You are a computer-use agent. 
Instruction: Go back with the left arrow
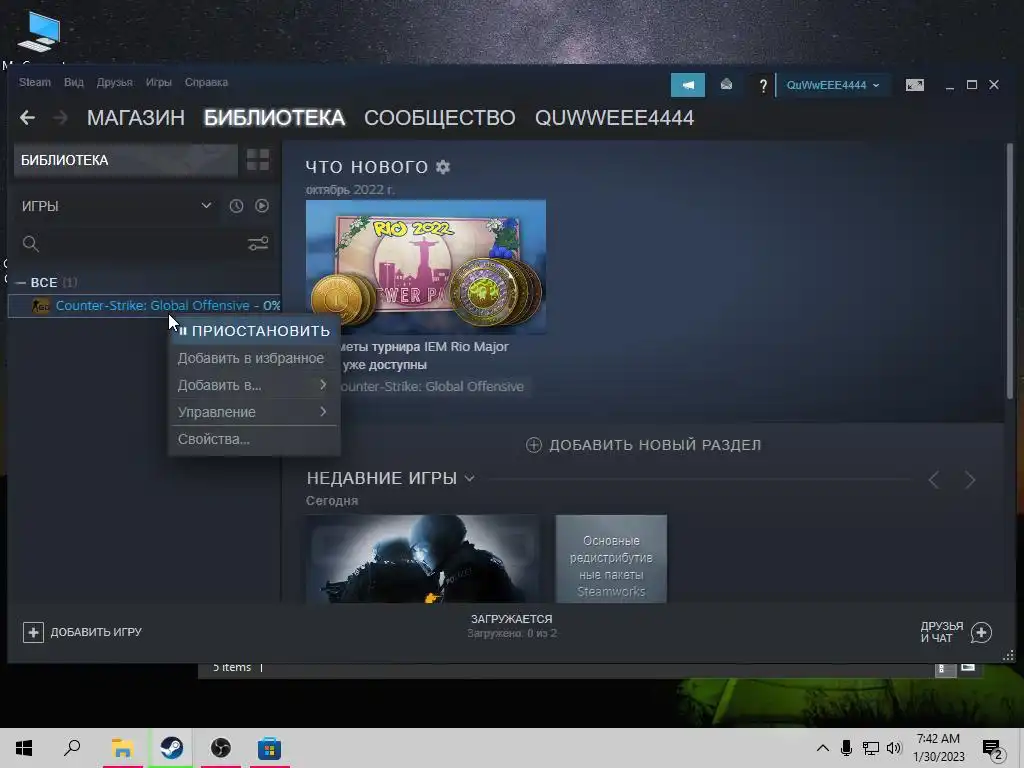tap(27, 118)
